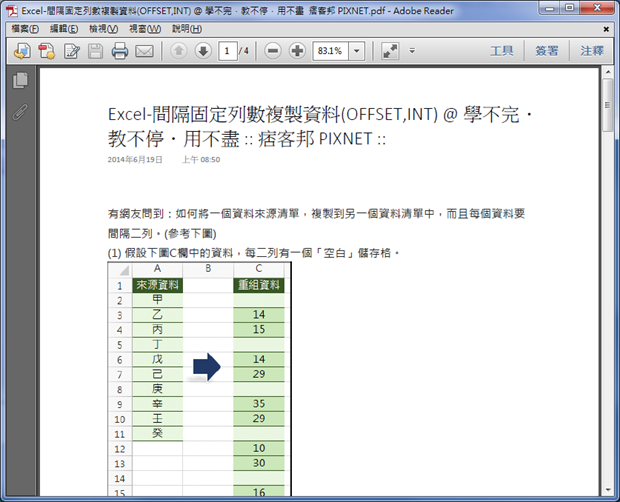Viewport: 620px width, 502px height.
Task: Click the cell containing 癸
Action: coord(157,433)
